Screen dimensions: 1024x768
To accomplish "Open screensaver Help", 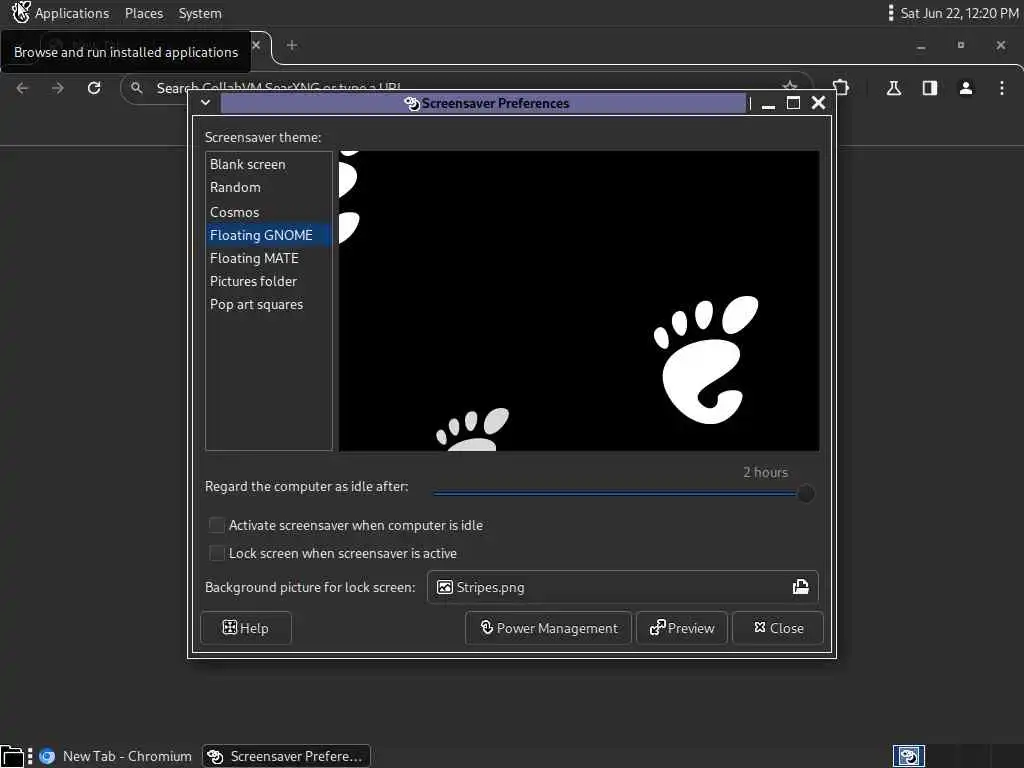I will 246,628.
